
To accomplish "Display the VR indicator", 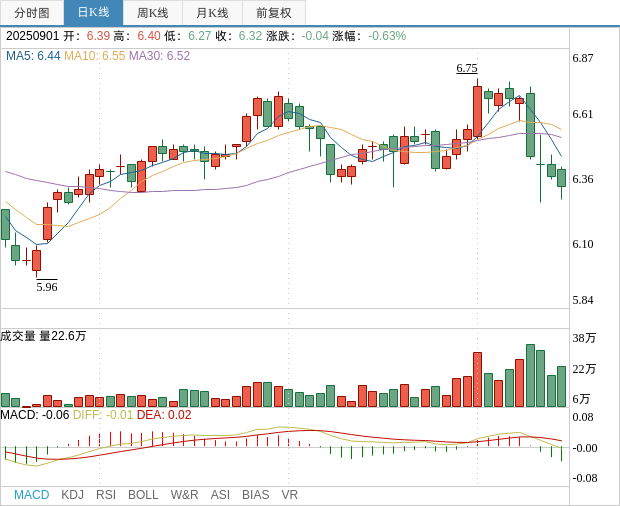I will tap(290, 495).
